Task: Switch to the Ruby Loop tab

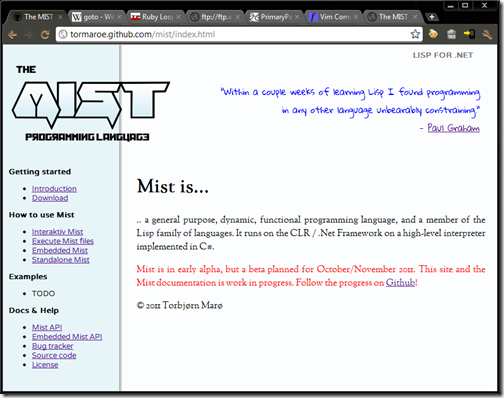Action: [156, 17]
